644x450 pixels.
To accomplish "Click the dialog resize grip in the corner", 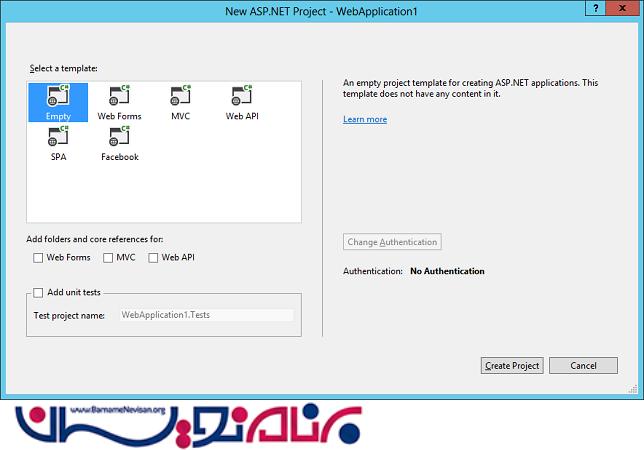I will [x=633, y=389].
